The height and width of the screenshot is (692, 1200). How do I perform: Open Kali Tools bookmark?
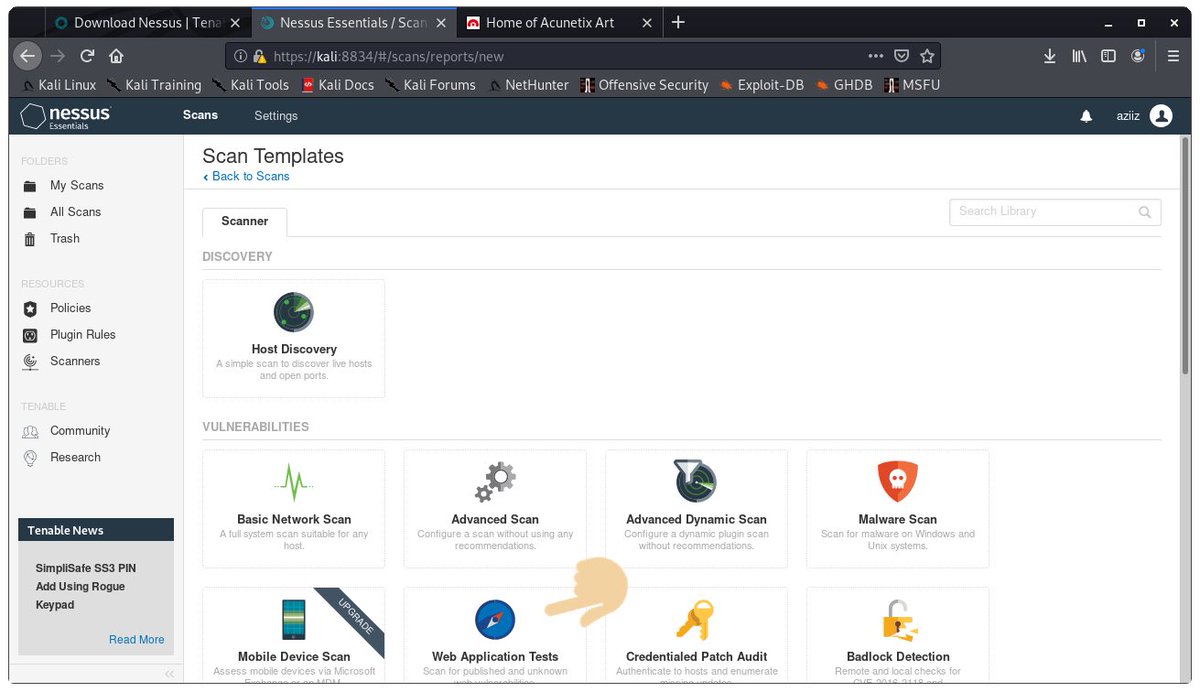[249, 85]
